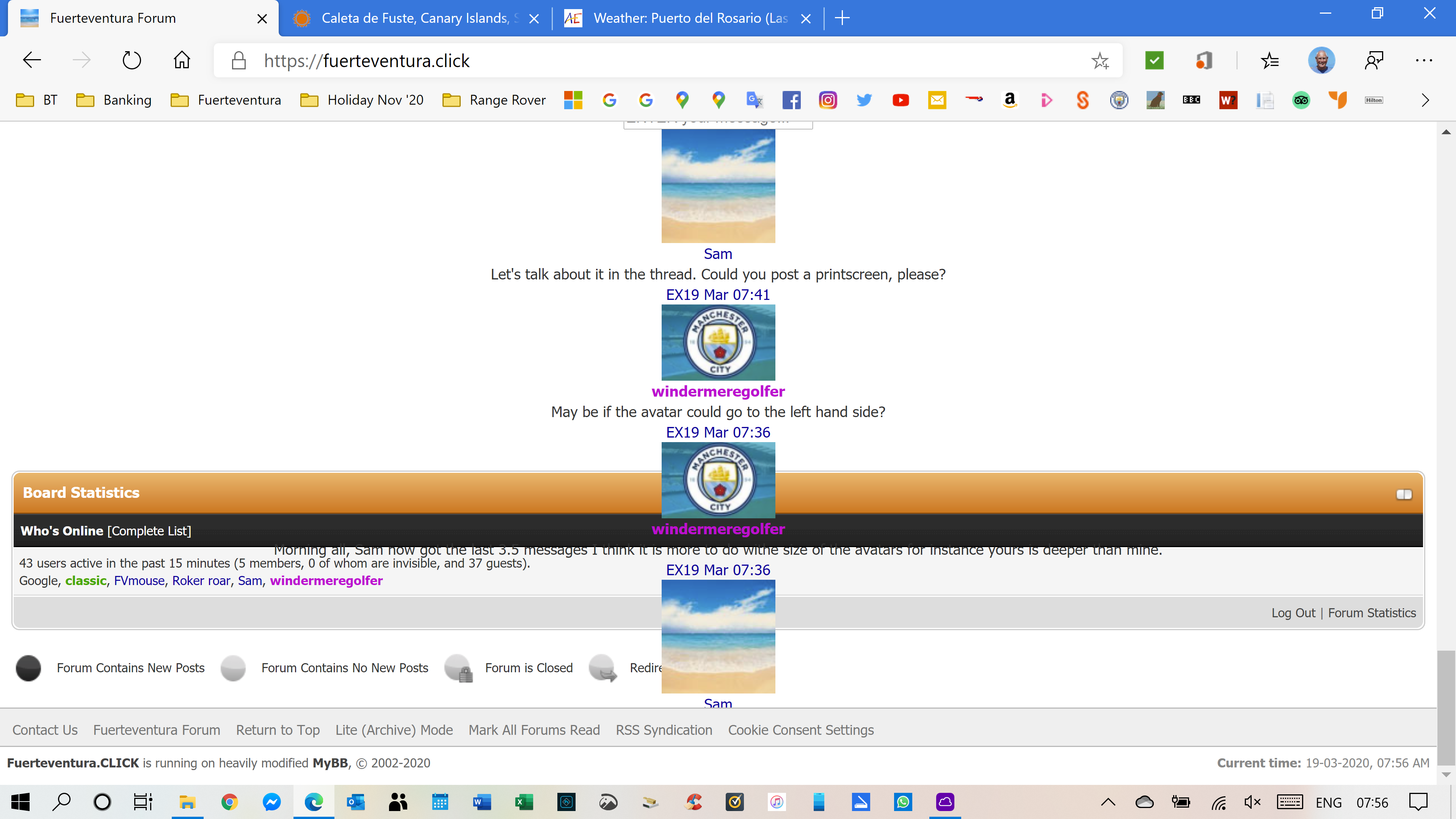Open Amazon bookmark icon
The height and width of the screenshot is (819, 1456).
[x=1009, y=100]
